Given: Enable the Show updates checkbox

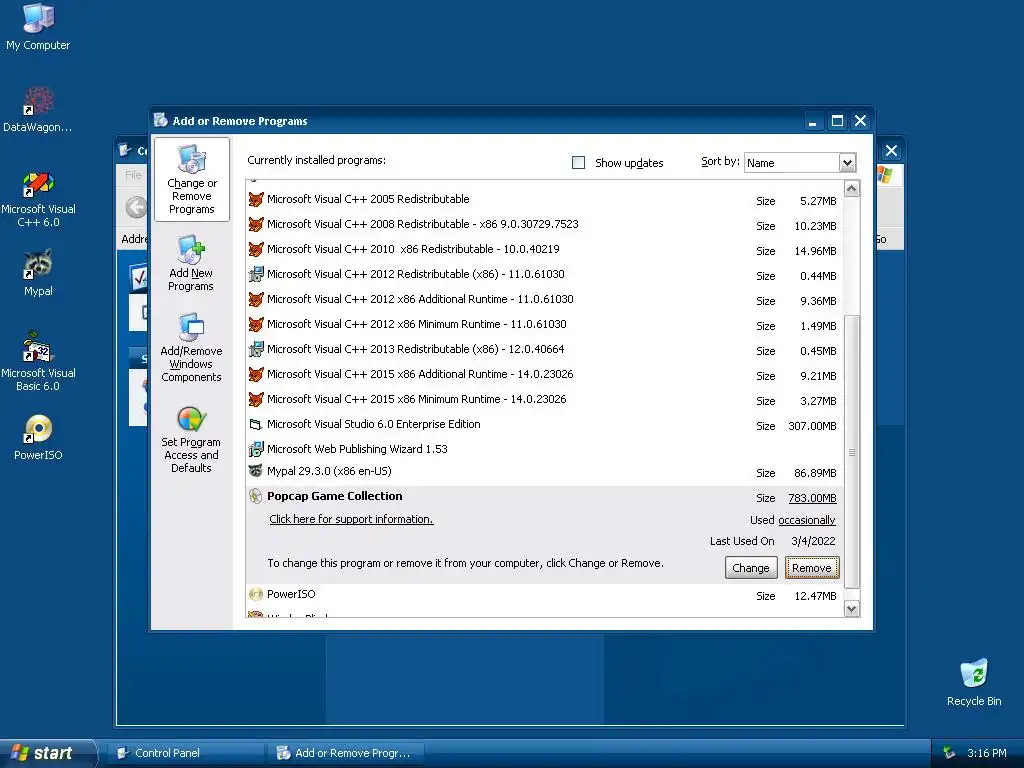Looking at the screenshot, I should tap(579, 163).
